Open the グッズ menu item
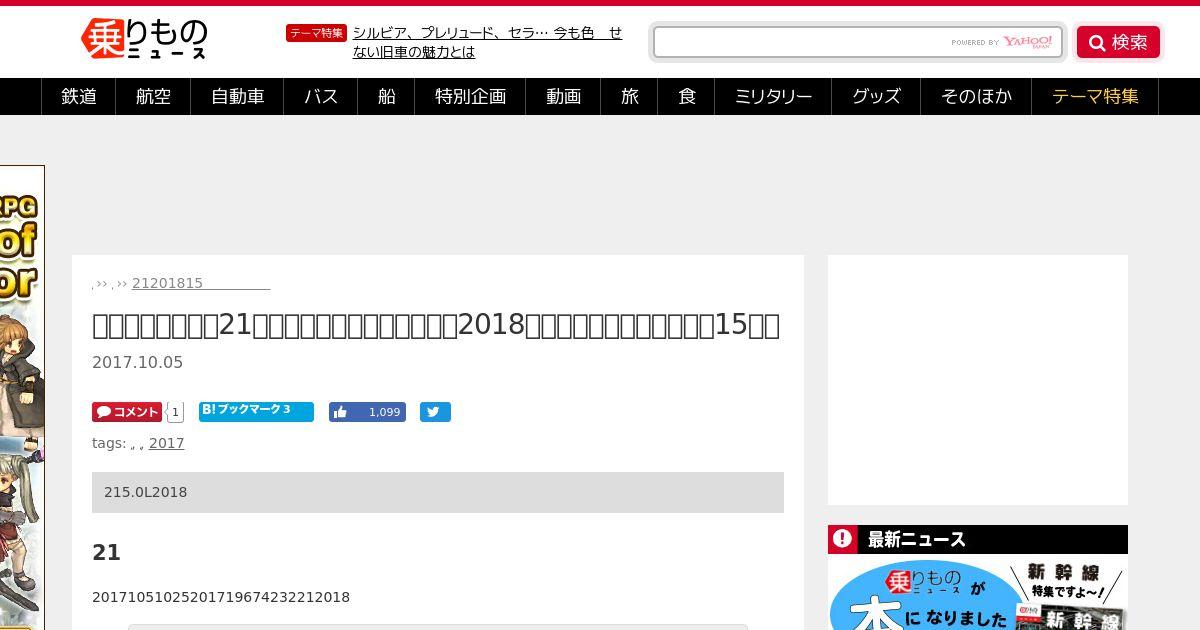 click(x=876, y=96)
